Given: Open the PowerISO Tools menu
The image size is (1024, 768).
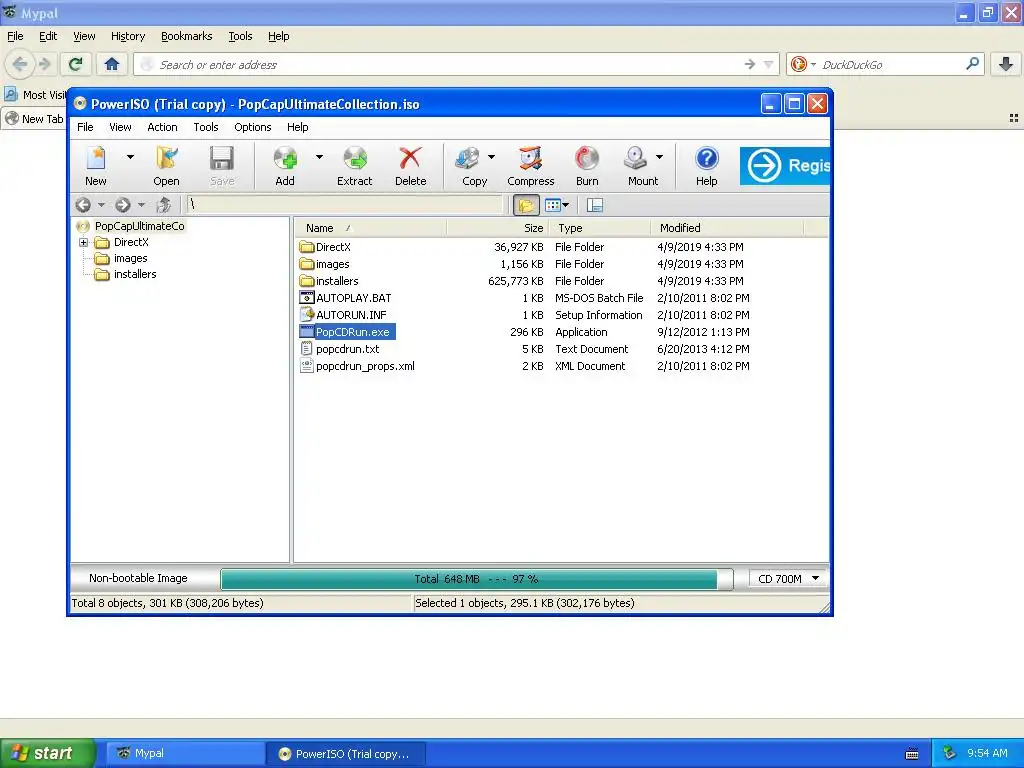Looking at the screenshot, I should point(206,127).
